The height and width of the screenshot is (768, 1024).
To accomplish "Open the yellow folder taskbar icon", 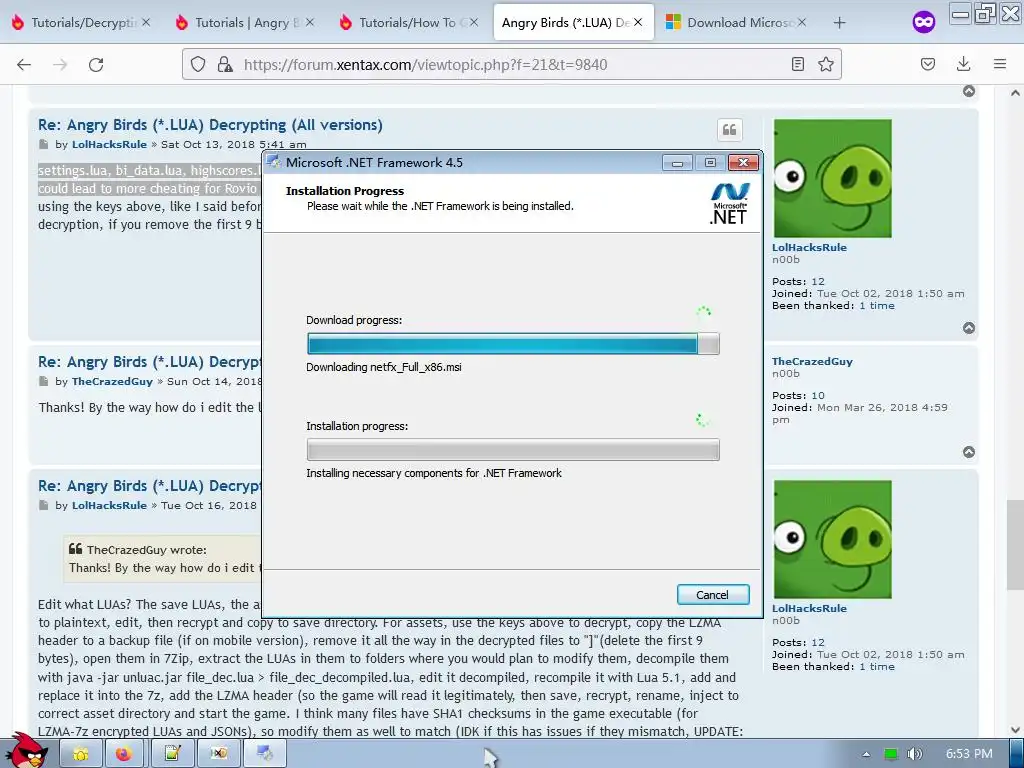I will tap(80, 754).
